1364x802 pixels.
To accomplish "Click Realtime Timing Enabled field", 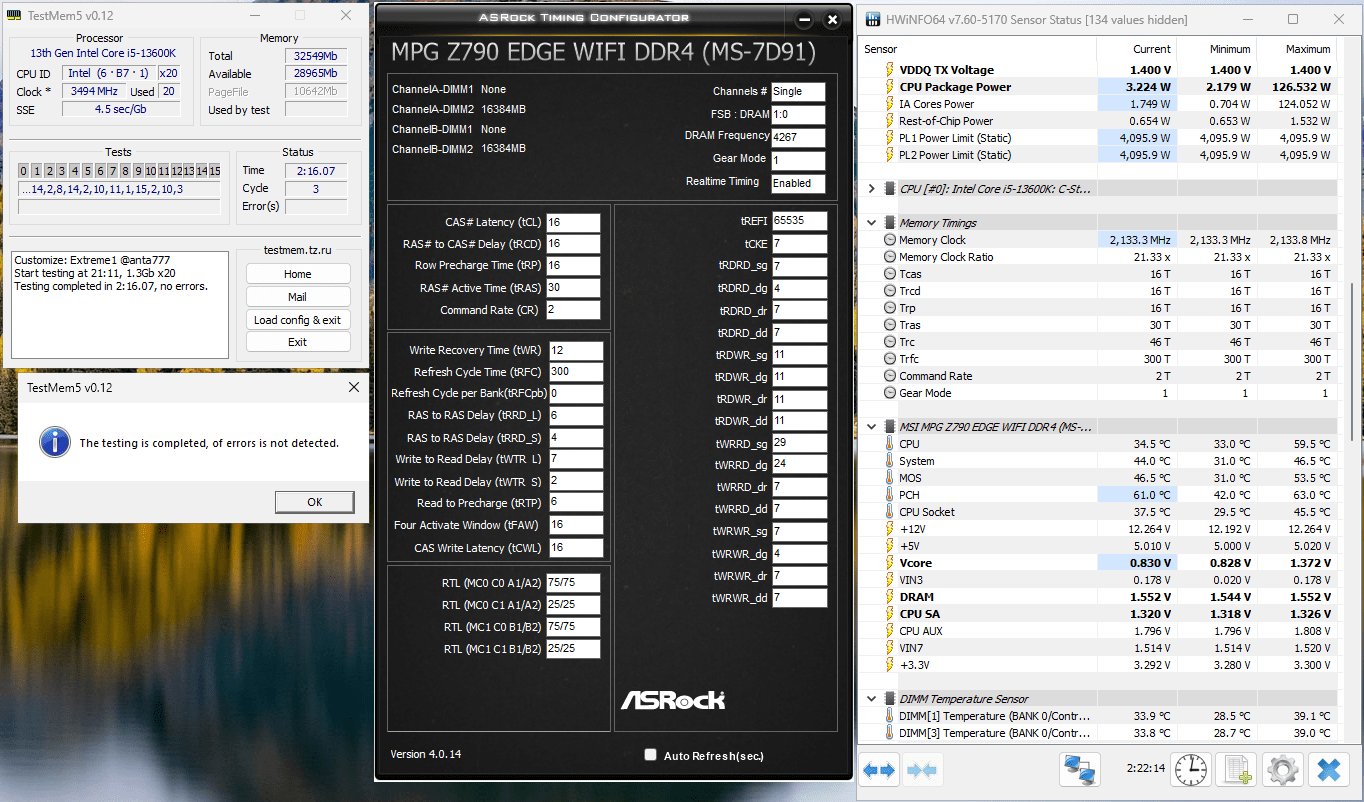I will tap(798, 183).
